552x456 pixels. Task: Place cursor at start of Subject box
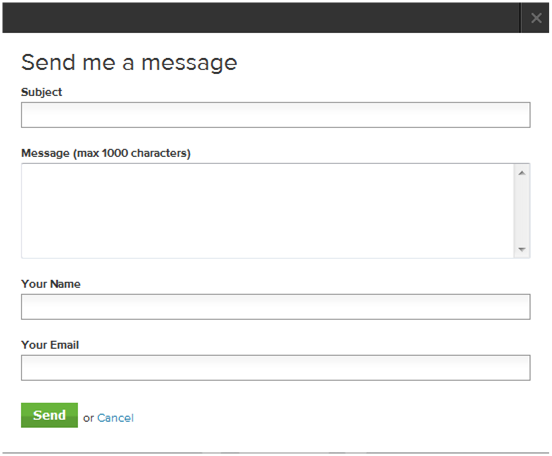pos(25,115)
